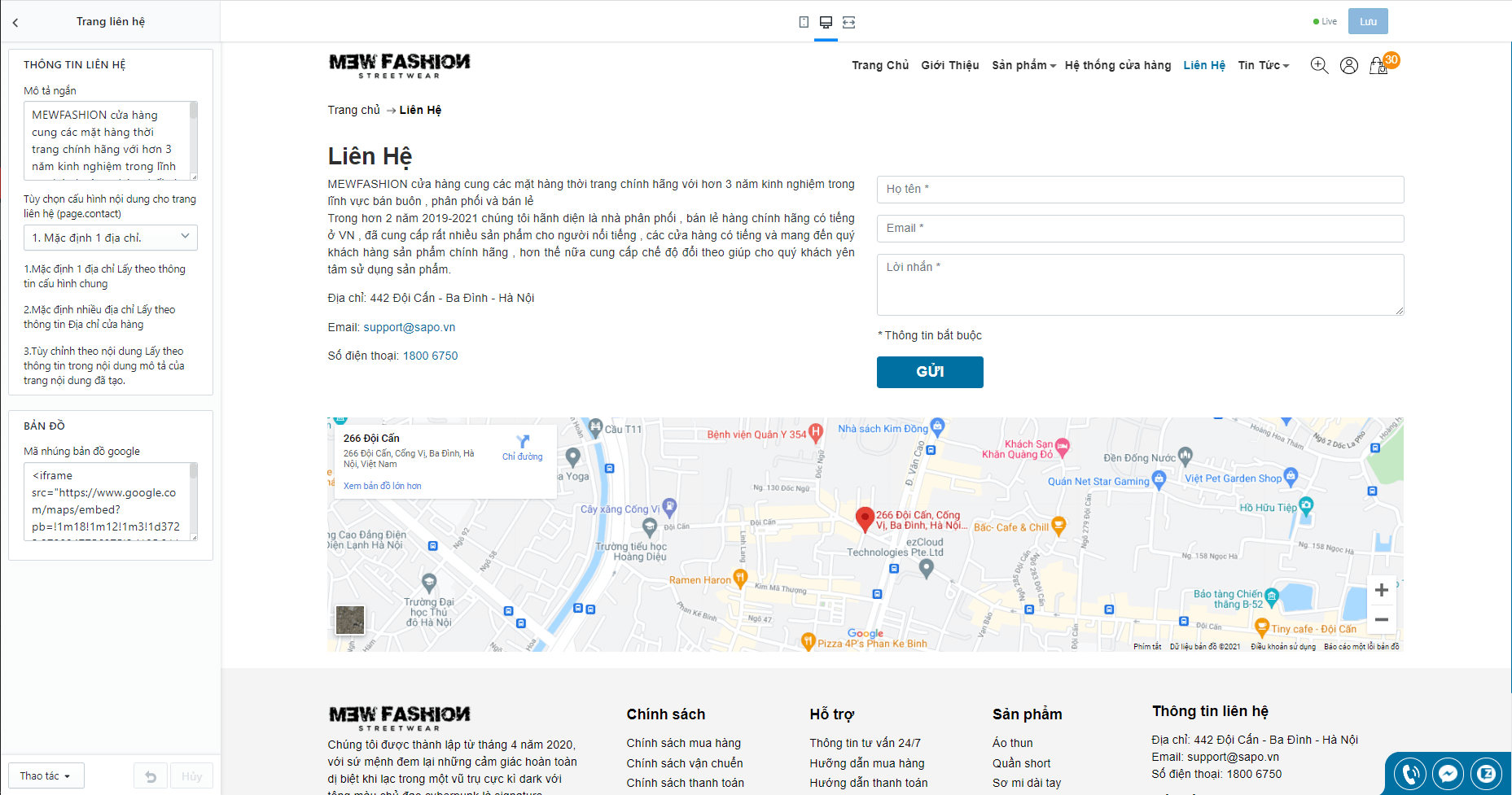
Task: Open Hướng dẫn mua hàng footer link
Action: tap(867, 763)
